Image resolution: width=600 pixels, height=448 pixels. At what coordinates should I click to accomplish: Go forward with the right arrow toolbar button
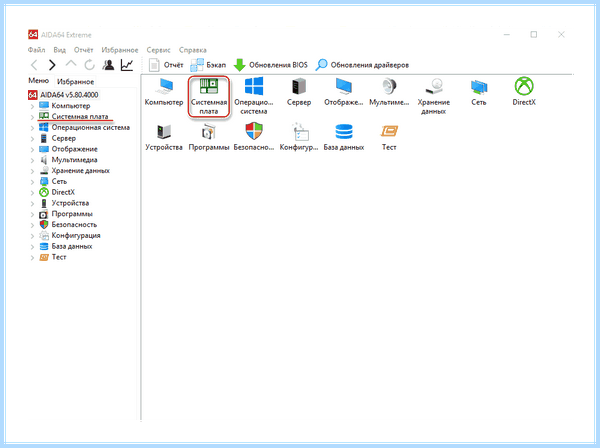[52, 65]
